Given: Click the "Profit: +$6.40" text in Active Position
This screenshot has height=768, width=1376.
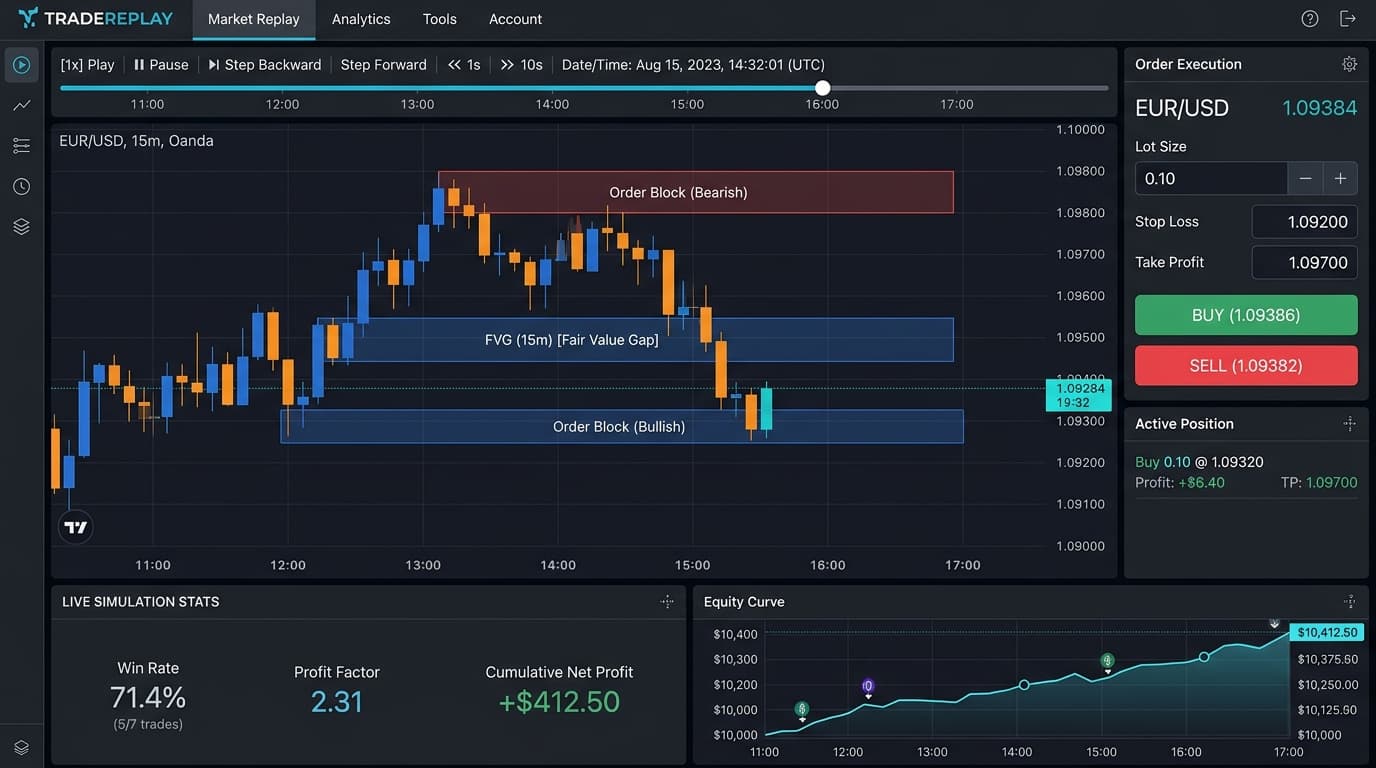Looking at the screenshot, I should pyautogui.click(x=1180, y=483).
